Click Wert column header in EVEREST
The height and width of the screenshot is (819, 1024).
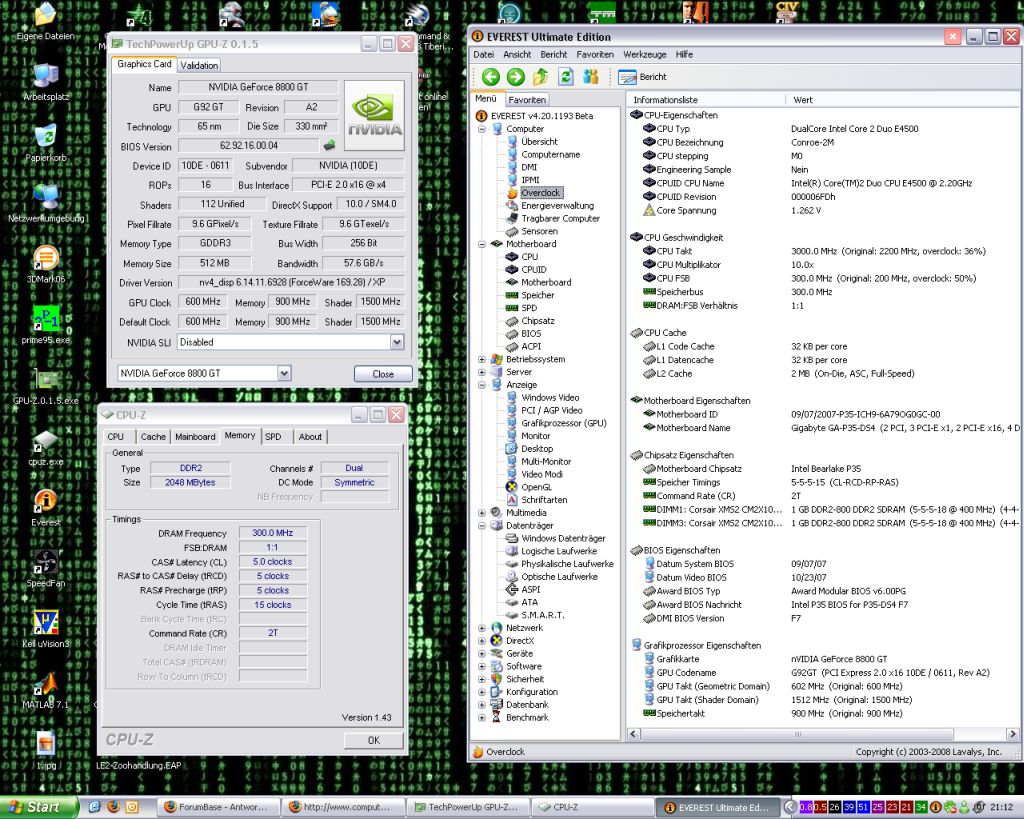point(902,100)
